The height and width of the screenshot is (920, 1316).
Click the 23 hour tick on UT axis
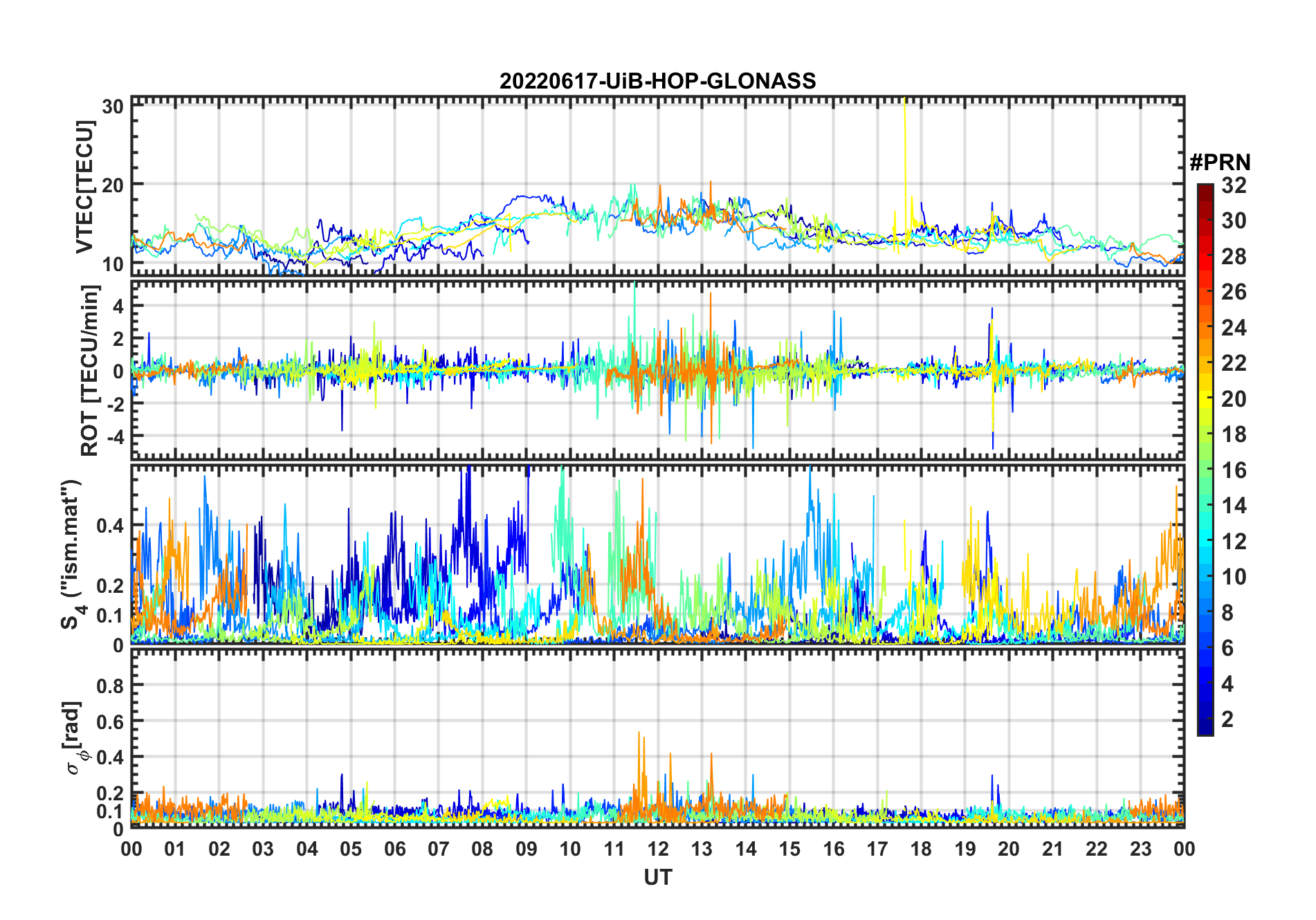click(x=1140, y=849)
